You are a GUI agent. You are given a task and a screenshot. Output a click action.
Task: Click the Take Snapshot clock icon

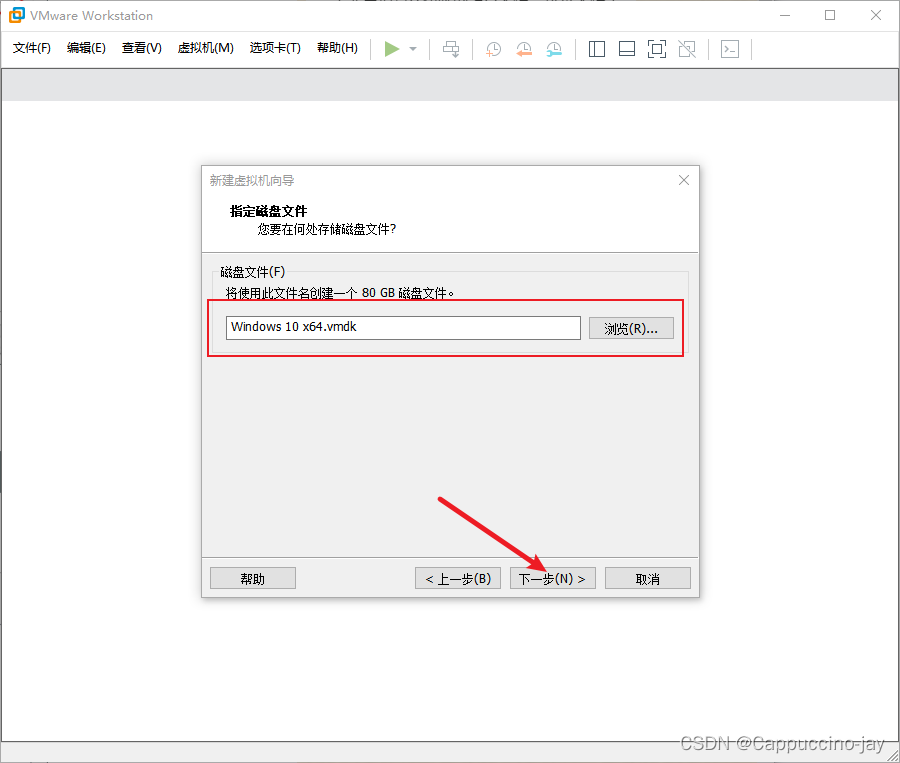(494, 49)
